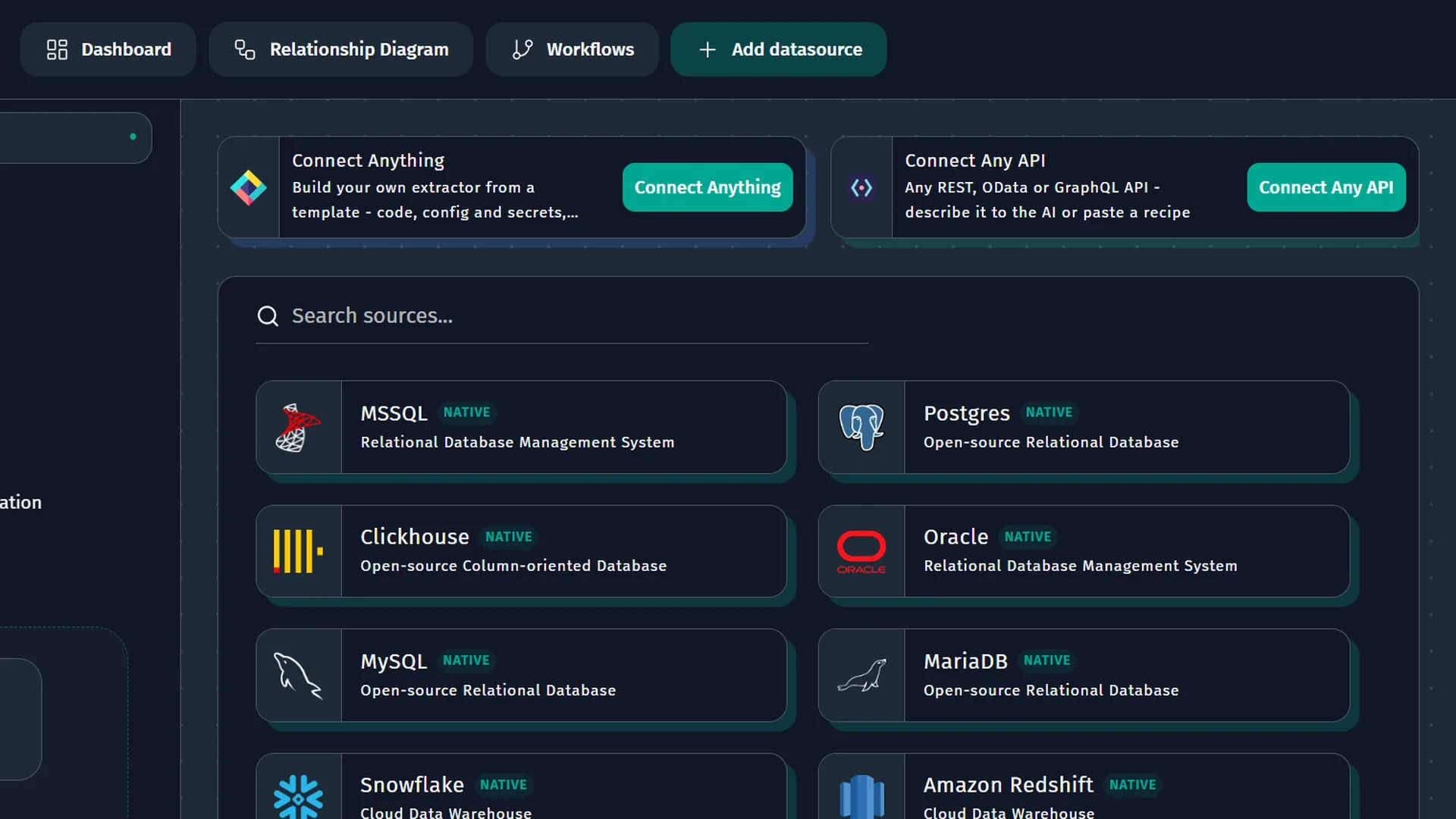Viewport: 1456px width, 819px height.
Task: Open the MSSQL source title
Action: pos(394,413)
